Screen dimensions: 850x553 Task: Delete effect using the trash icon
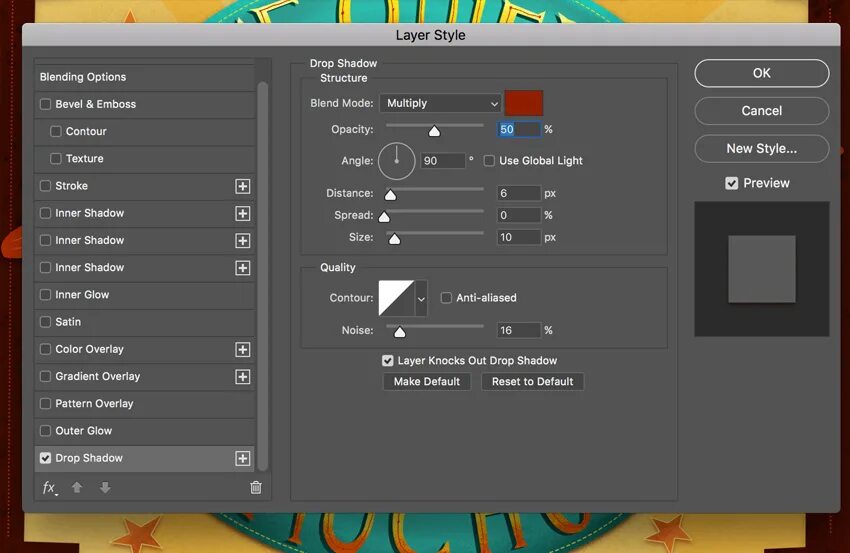click(256, 487)
